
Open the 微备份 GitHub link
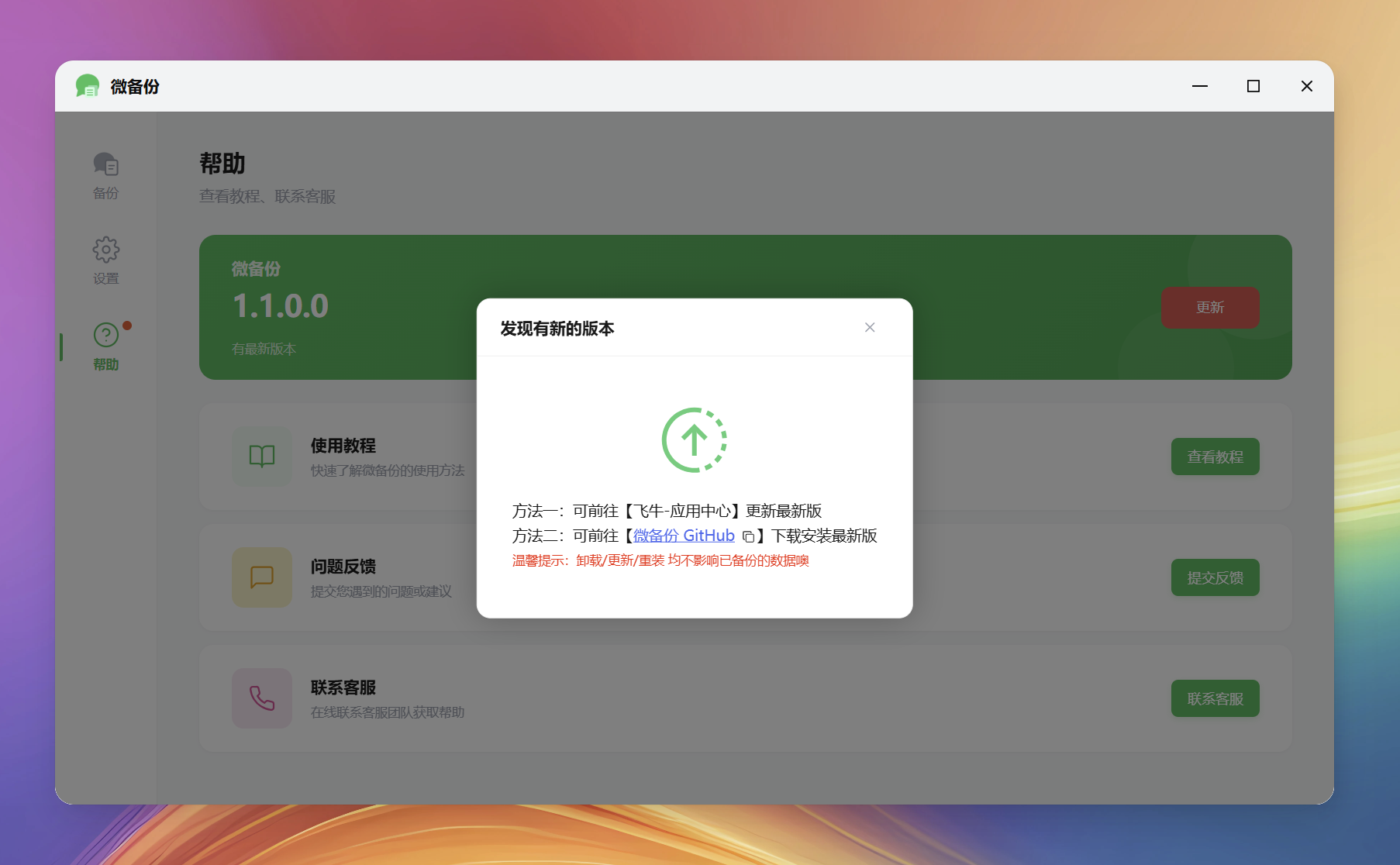[x=684, y=536]
